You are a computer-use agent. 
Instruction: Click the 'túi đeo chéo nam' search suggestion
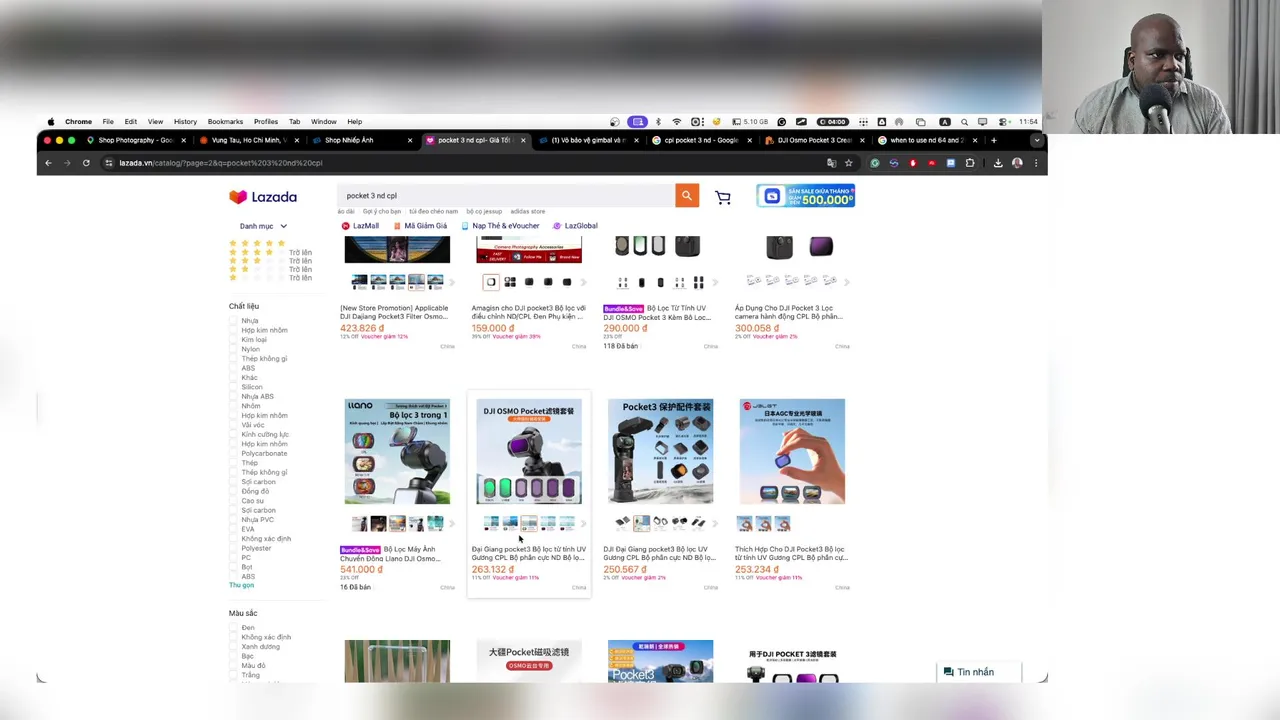433,212
